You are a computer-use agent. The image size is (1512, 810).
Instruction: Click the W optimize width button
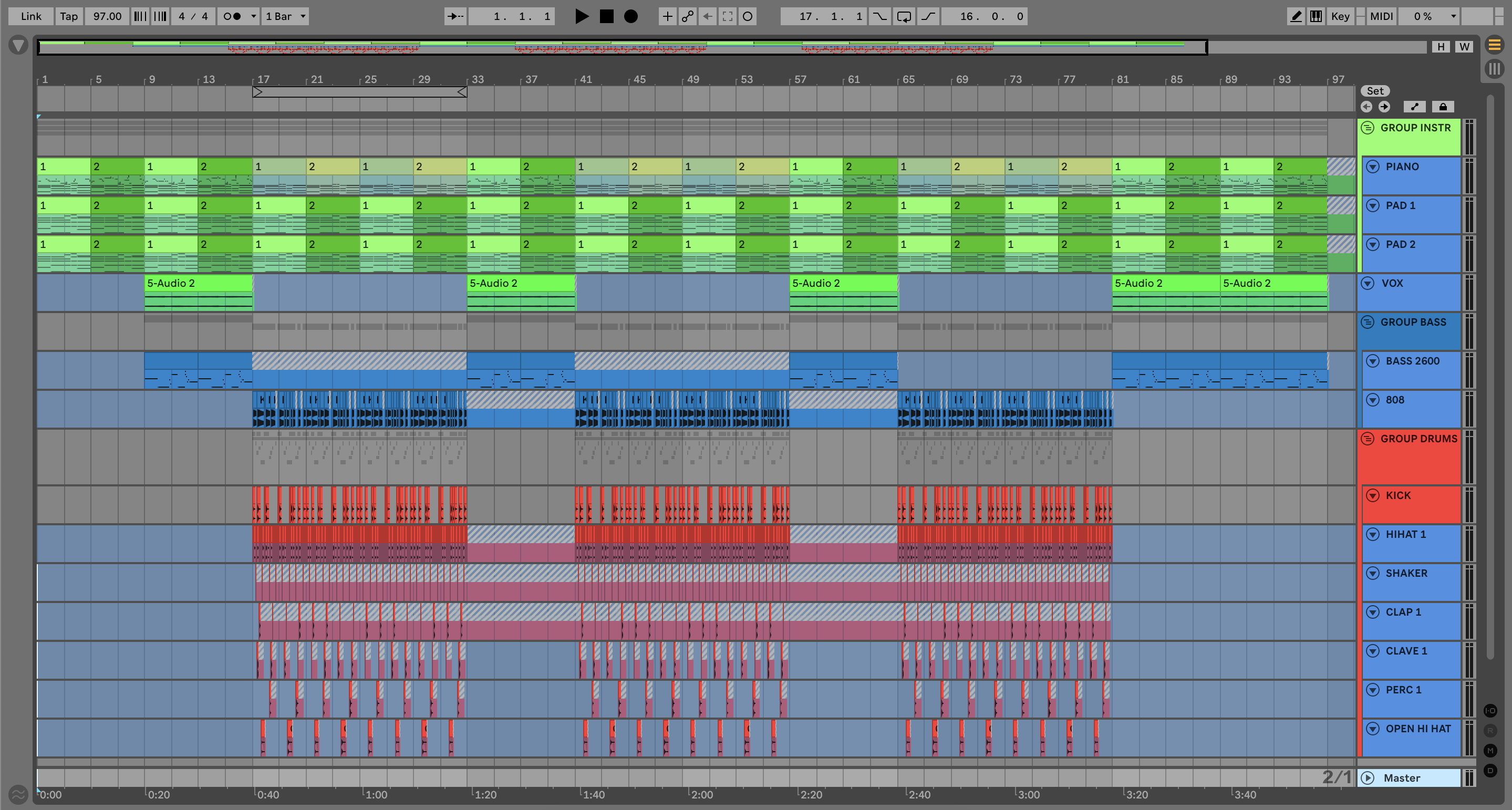click(x=1465, y=47)
